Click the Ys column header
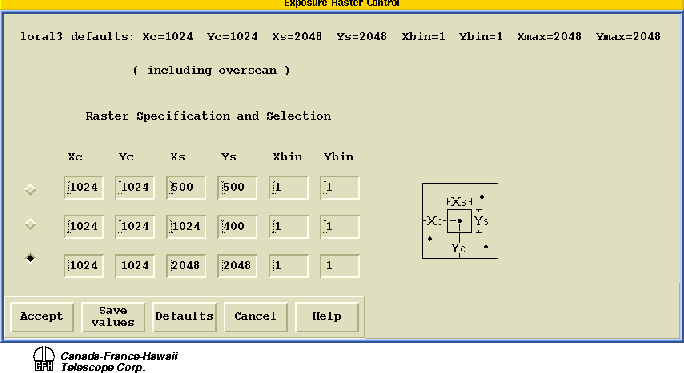The image size is (684, 373). (x=229, y=157)
